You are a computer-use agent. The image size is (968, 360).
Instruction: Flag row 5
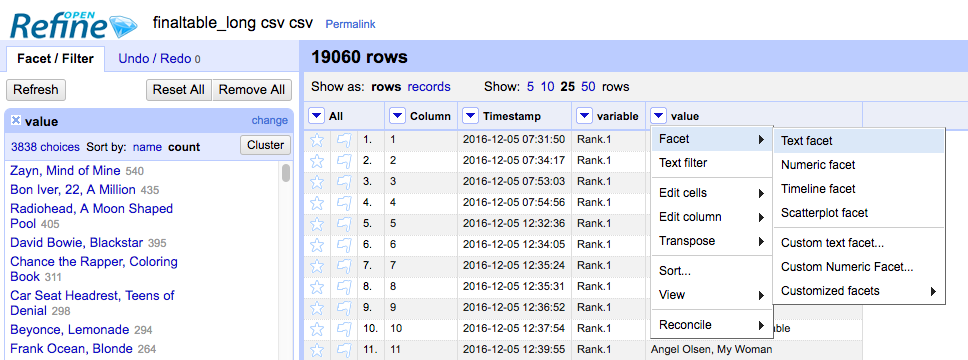[344, 224]
